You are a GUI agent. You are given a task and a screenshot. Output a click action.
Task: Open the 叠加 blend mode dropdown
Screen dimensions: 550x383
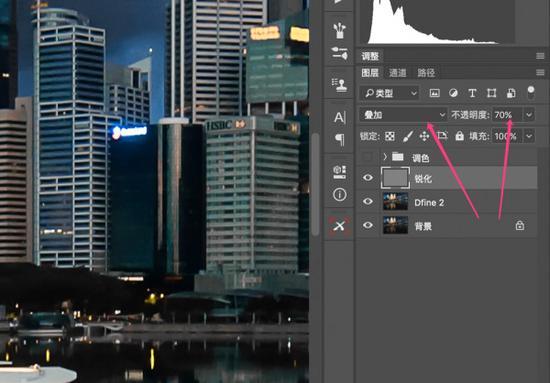coord(403,115)
